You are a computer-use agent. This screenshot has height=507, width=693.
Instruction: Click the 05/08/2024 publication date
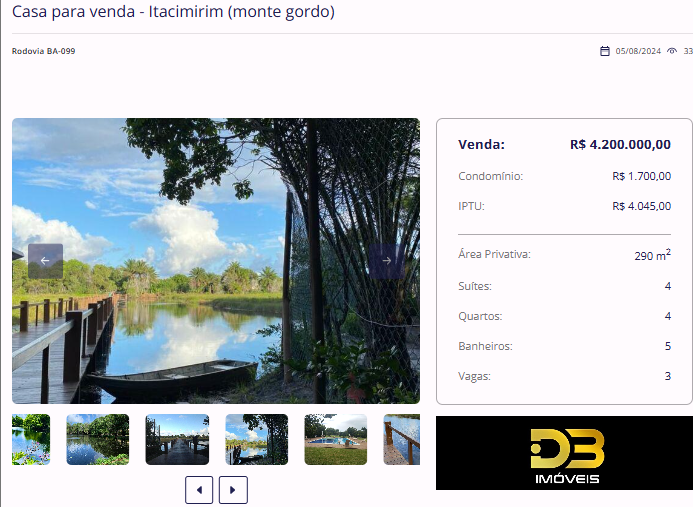click(638, 51)
